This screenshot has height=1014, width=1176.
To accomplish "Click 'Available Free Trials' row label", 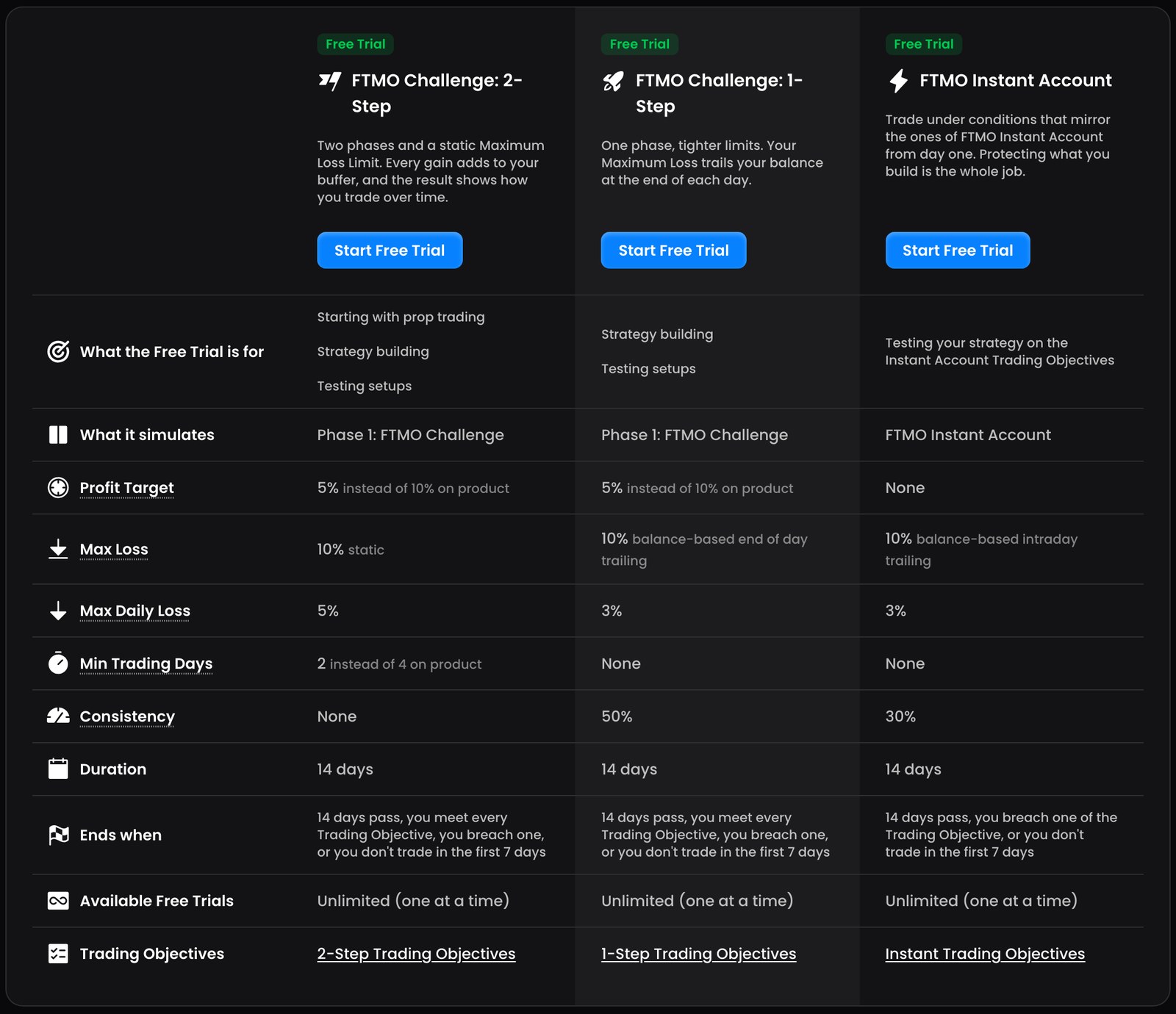I will [157, 901].
